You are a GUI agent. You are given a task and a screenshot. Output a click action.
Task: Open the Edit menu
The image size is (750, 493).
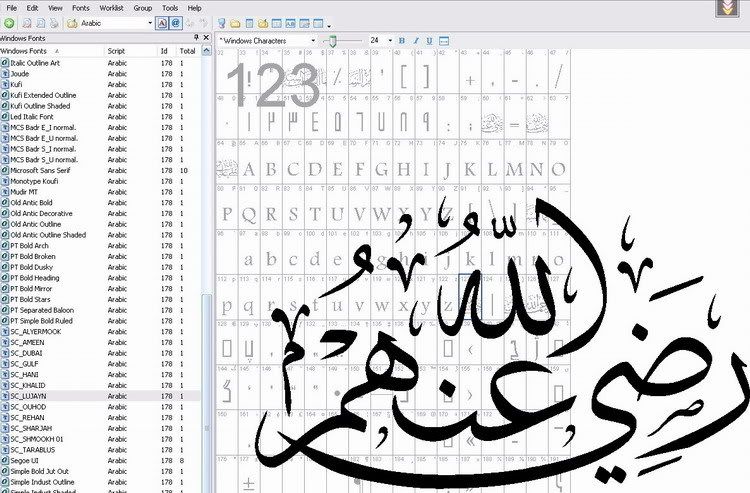coord(32,8)
